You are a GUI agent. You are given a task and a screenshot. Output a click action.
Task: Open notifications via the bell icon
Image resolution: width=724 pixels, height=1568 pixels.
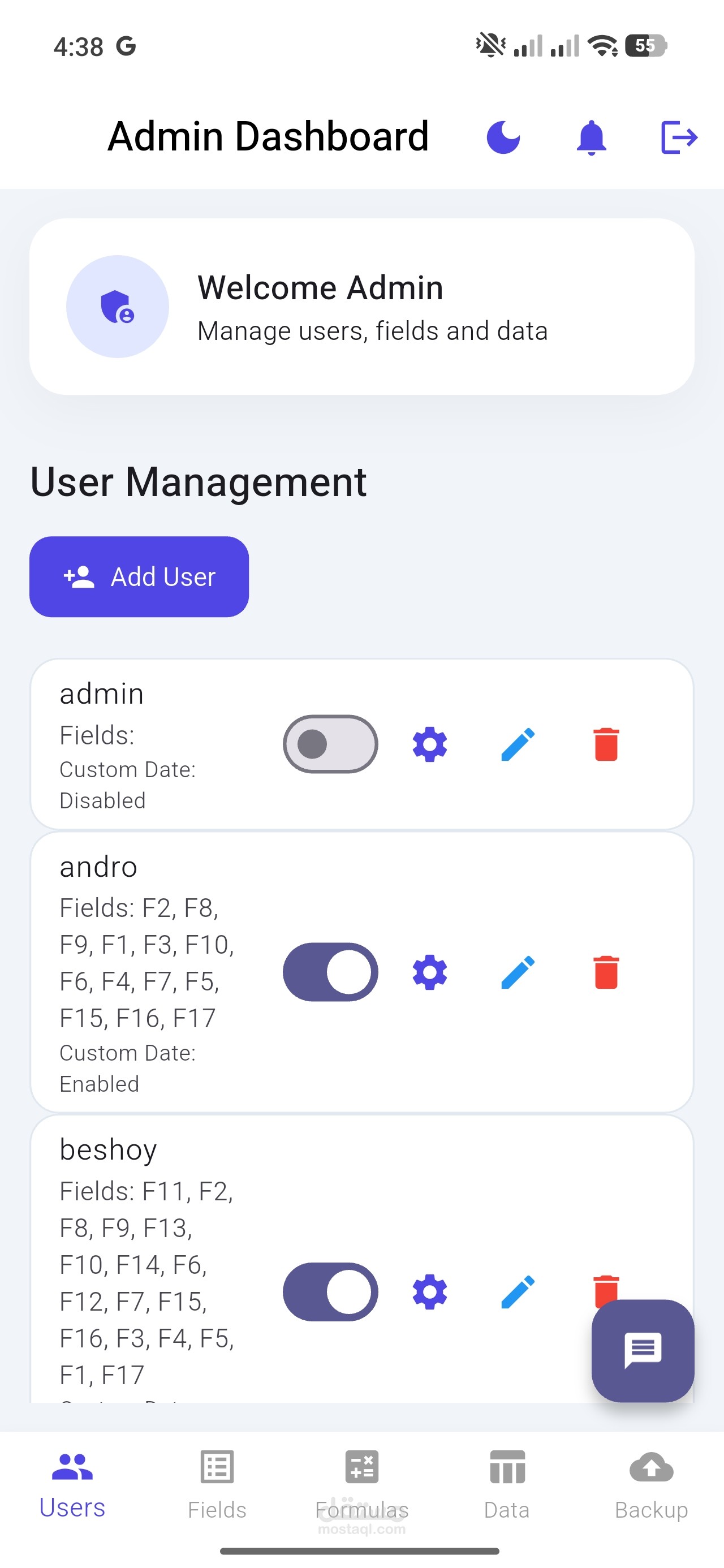(x=591, y=137)
